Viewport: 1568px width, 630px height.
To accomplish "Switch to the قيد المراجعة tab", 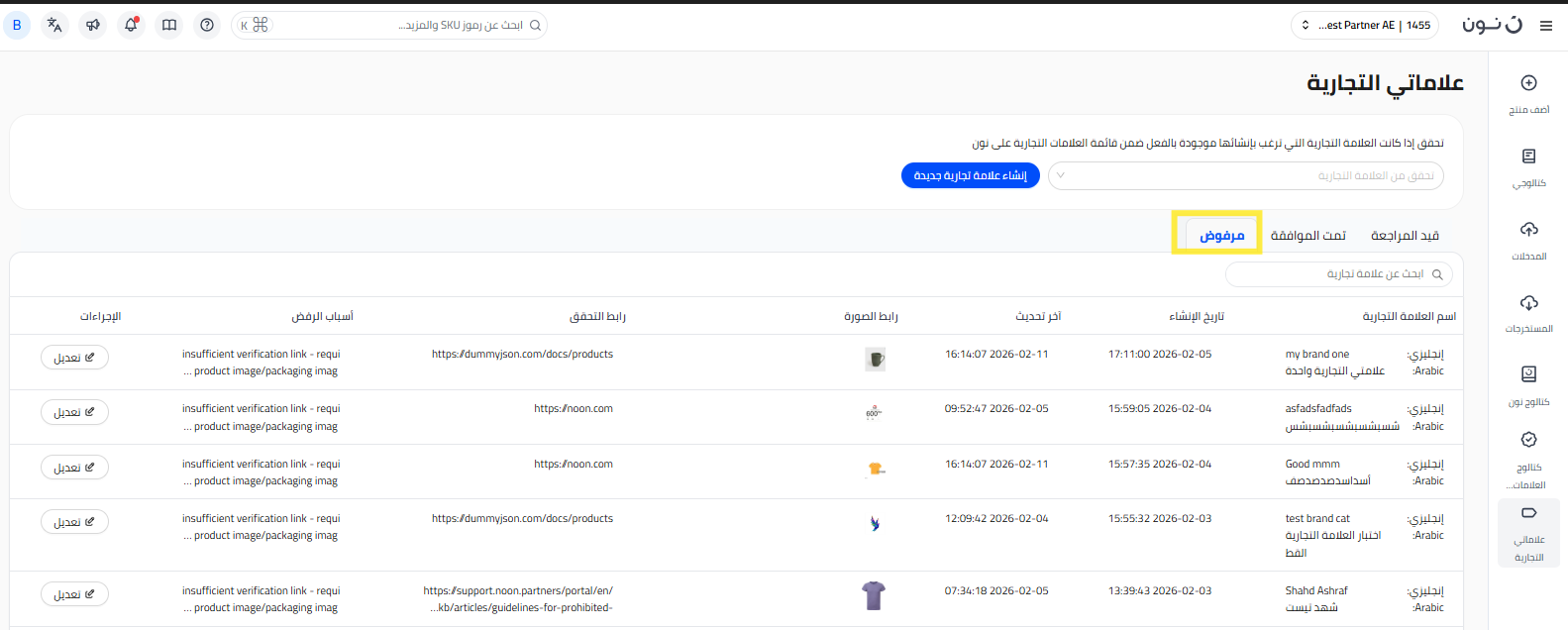I will pos(1405,236).
